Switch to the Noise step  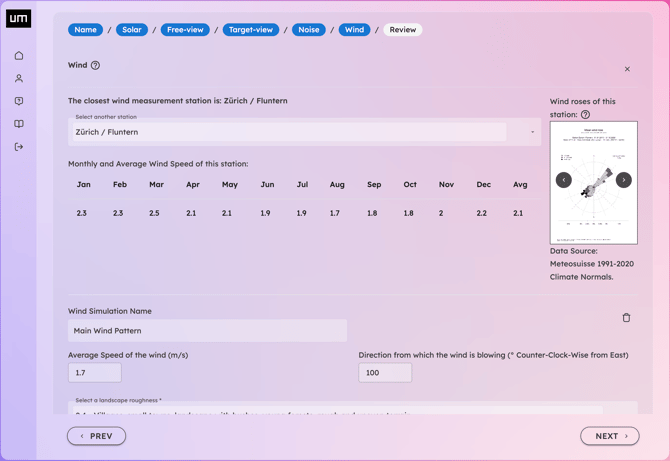click(309, 30)
